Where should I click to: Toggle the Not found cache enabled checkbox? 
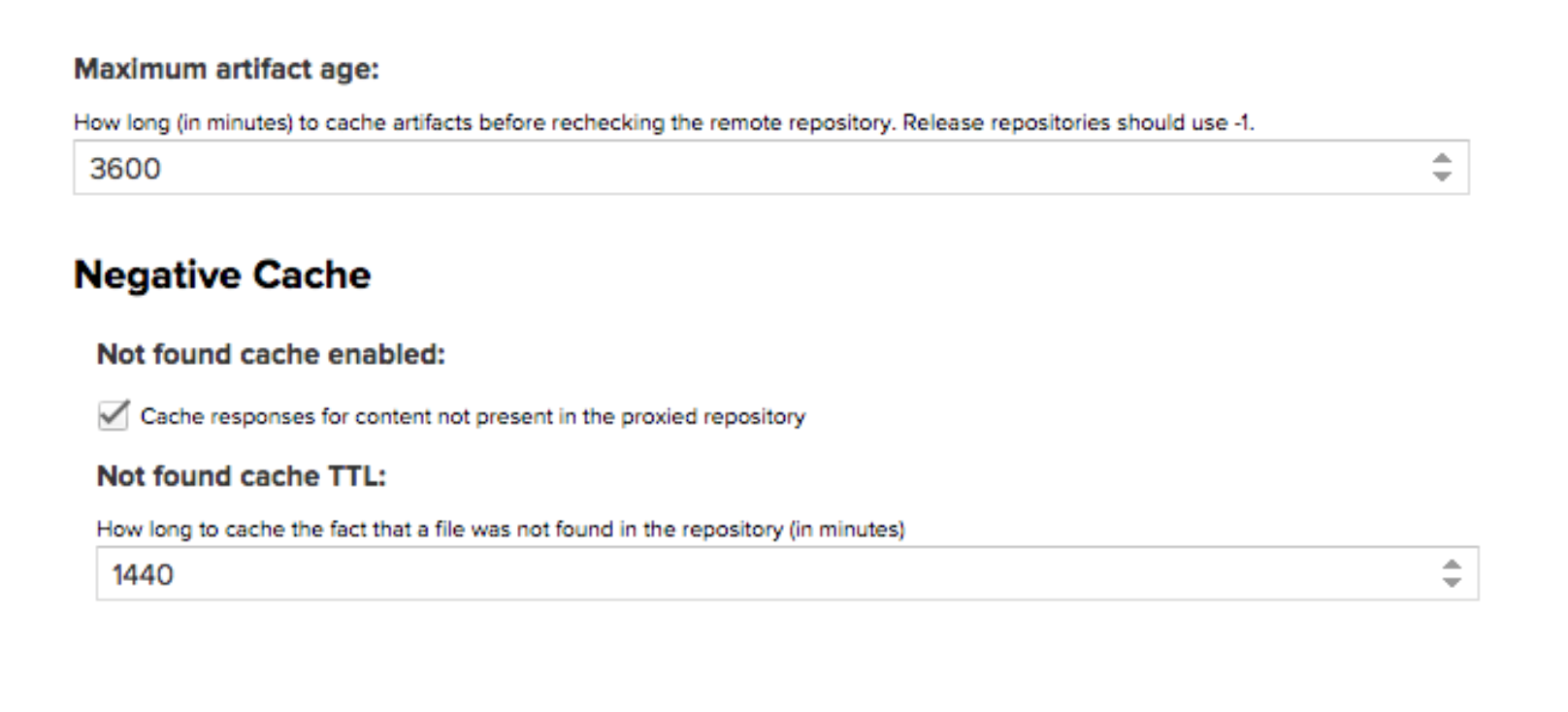[114, 416]
